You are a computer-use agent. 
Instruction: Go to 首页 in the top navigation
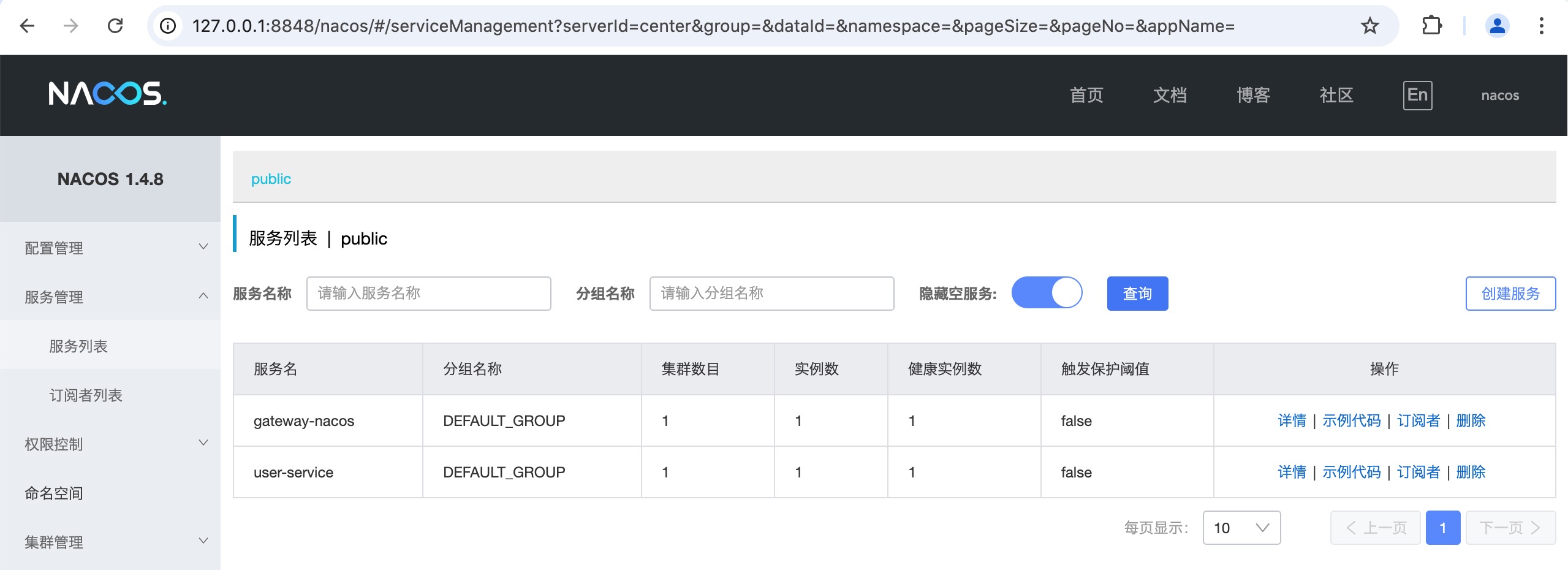[x=1086, y=95]
